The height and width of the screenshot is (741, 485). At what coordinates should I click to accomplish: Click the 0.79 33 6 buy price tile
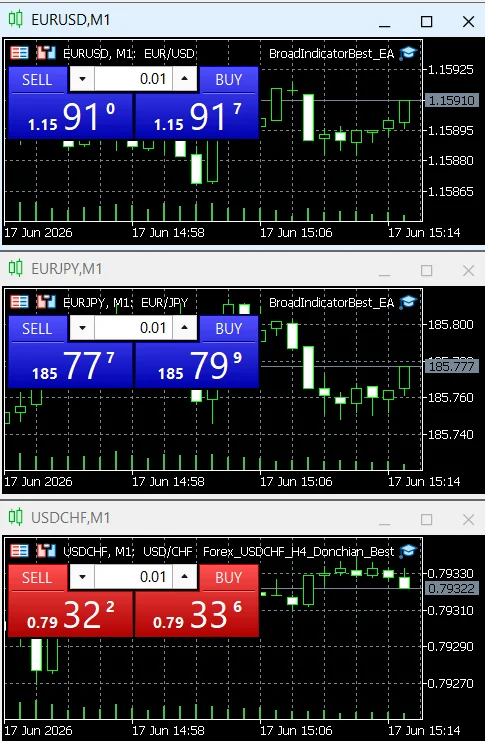click(197, 614)
